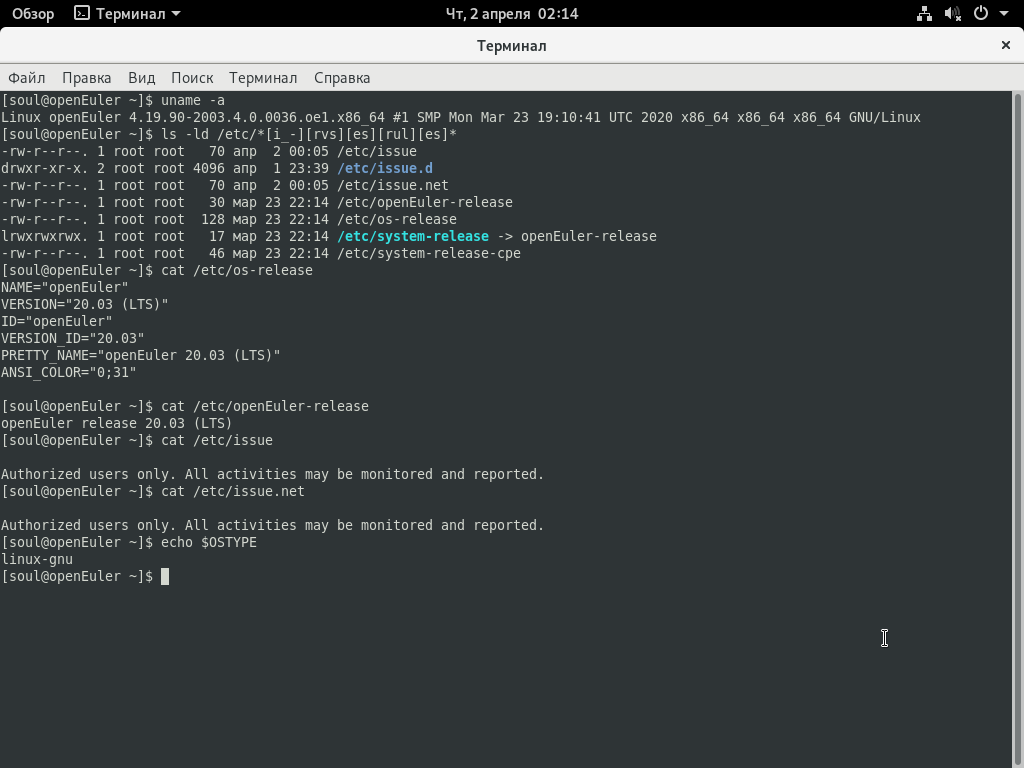1024x768 pixels.
Task: Click the ID="openEuler" line
Action: (57, 321)
